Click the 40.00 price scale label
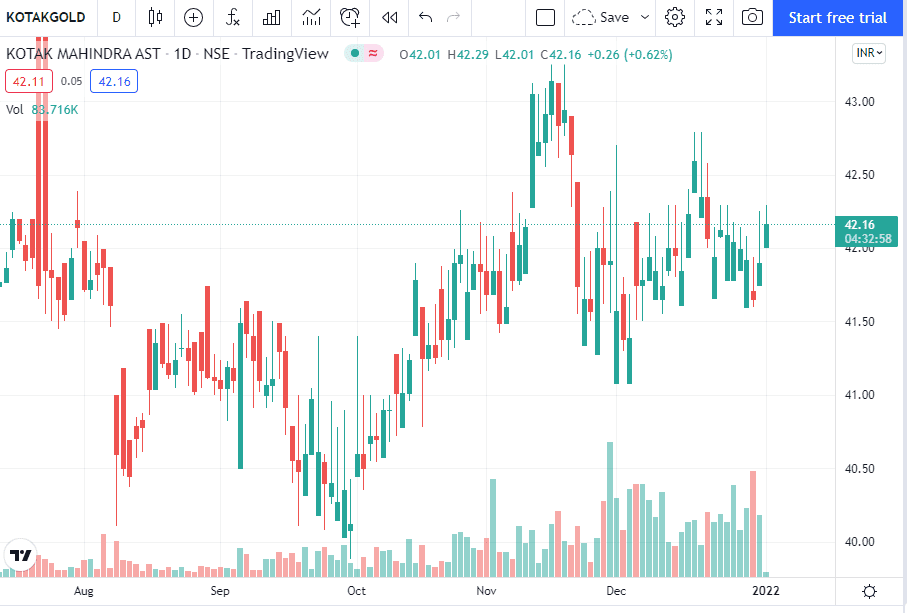 (860, 542)
